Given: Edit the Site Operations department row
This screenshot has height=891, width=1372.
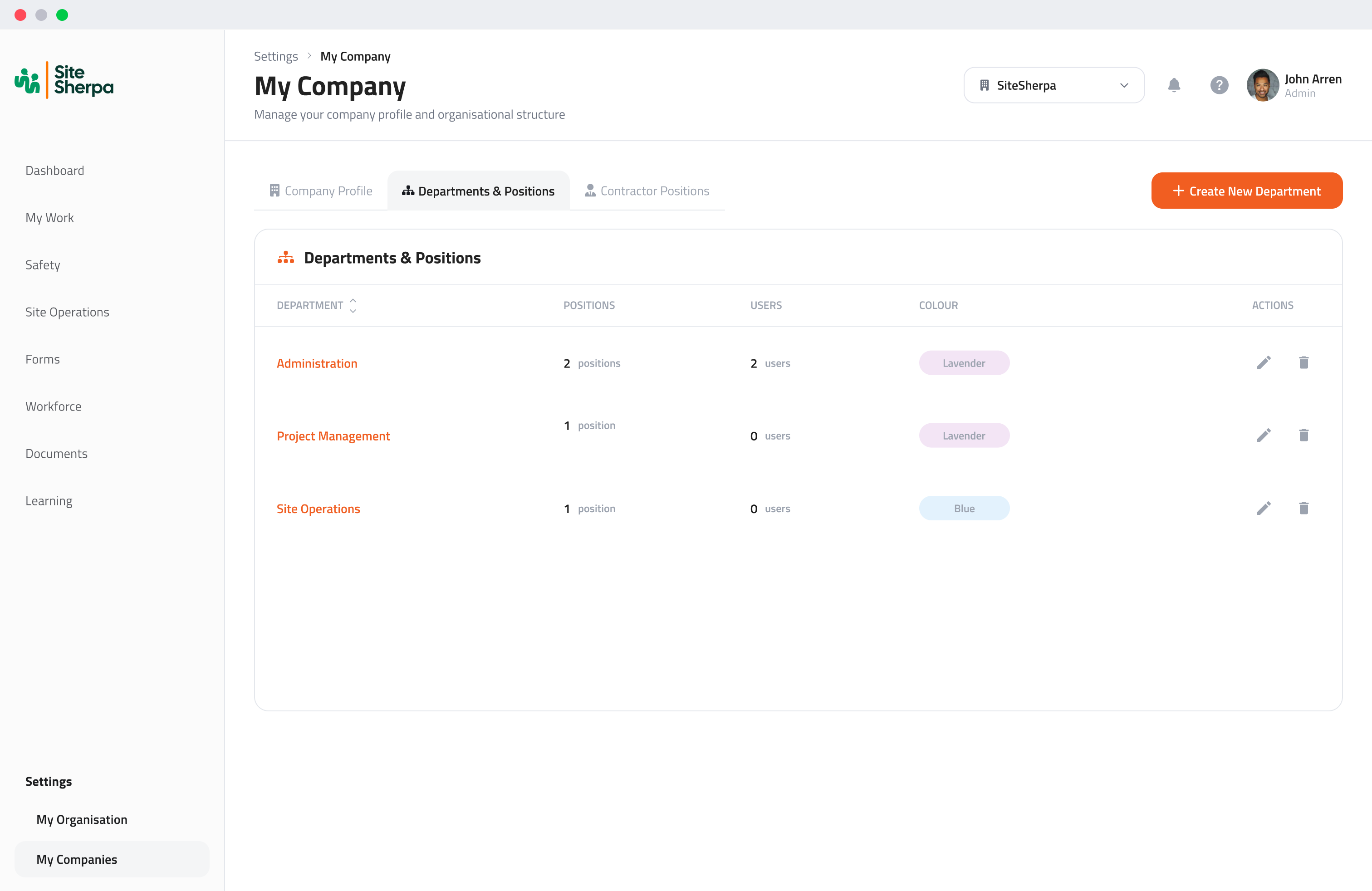Looking at the screenshot, I should (x=1264, y=508).
